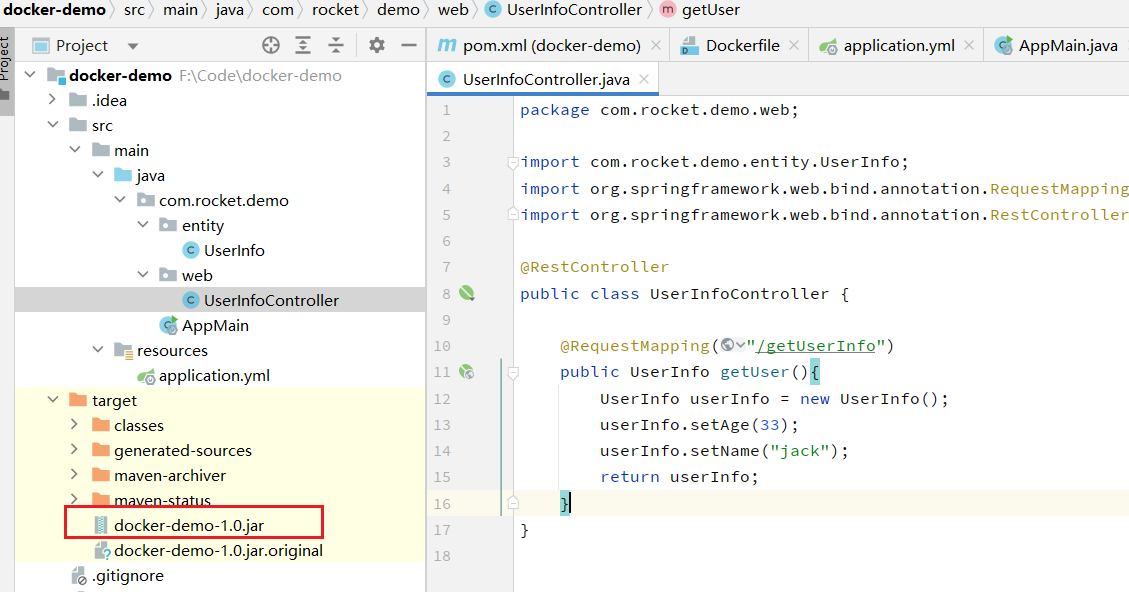The image size is (1129, 592).
Task: Collapse the com.rocket.demo package chevron
Action: [x=120, y=199]
